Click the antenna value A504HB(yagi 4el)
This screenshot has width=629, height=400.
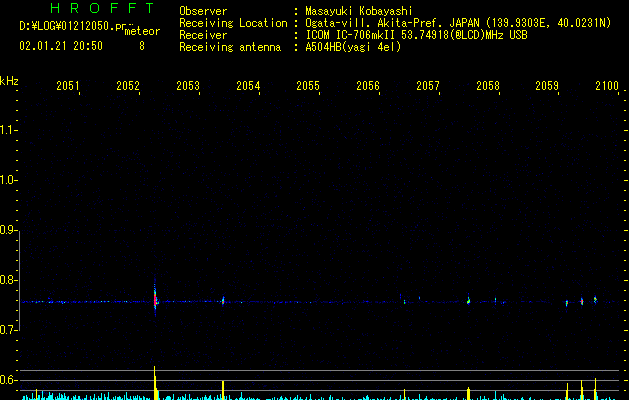[x=353, y=47]
